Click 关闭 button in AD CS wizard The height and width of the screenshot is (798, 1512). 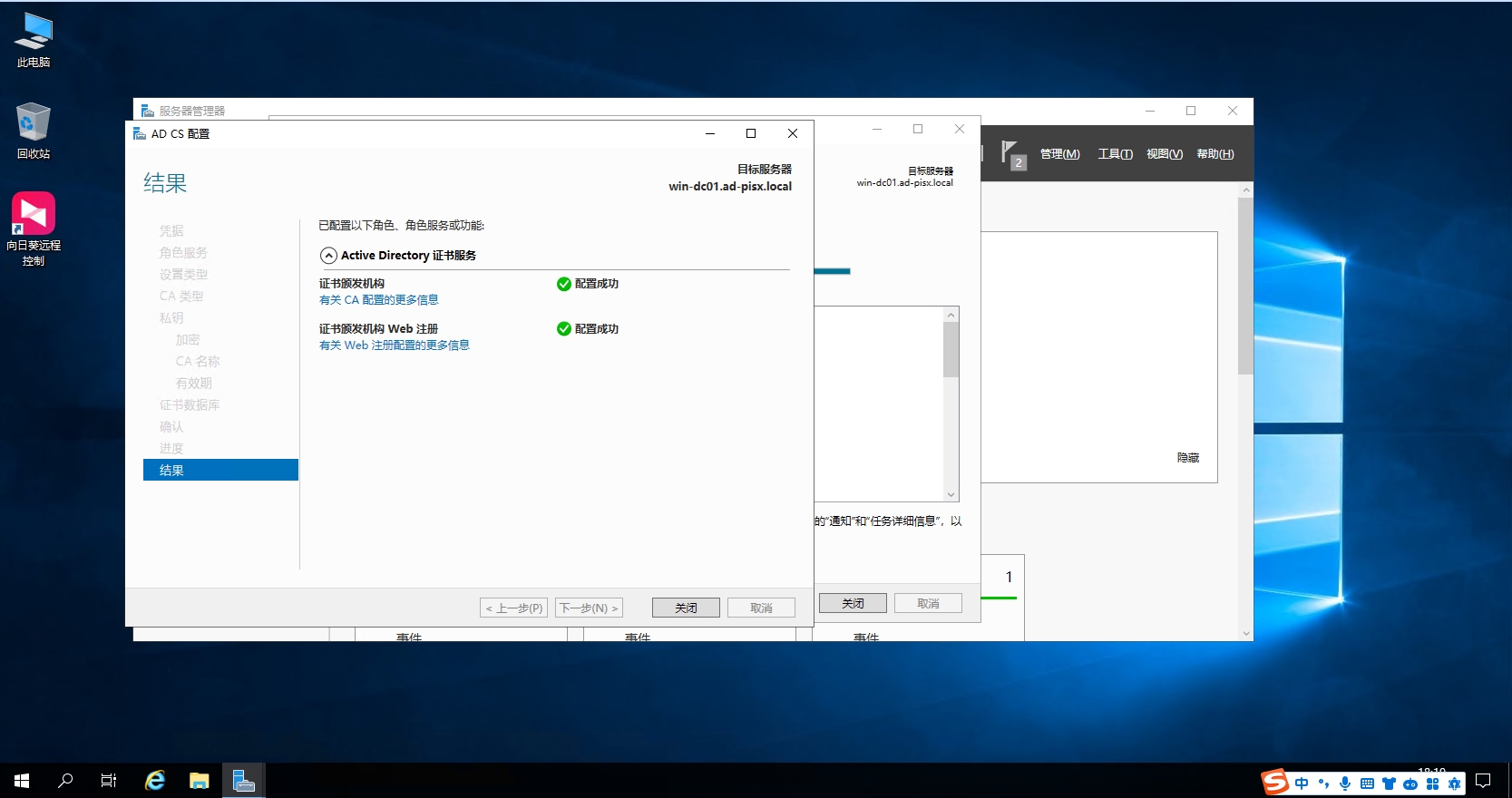tap(686, 608)
